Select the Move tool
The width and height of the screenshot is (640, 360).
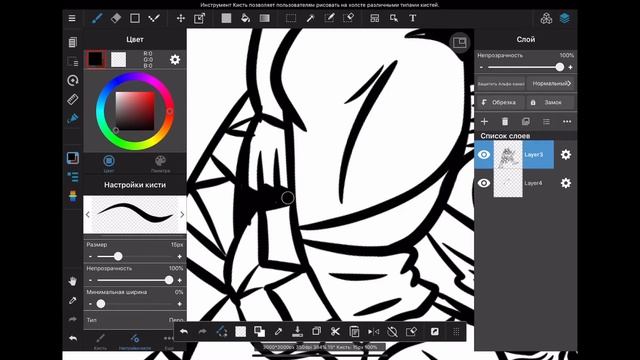(x=181, y=18)
